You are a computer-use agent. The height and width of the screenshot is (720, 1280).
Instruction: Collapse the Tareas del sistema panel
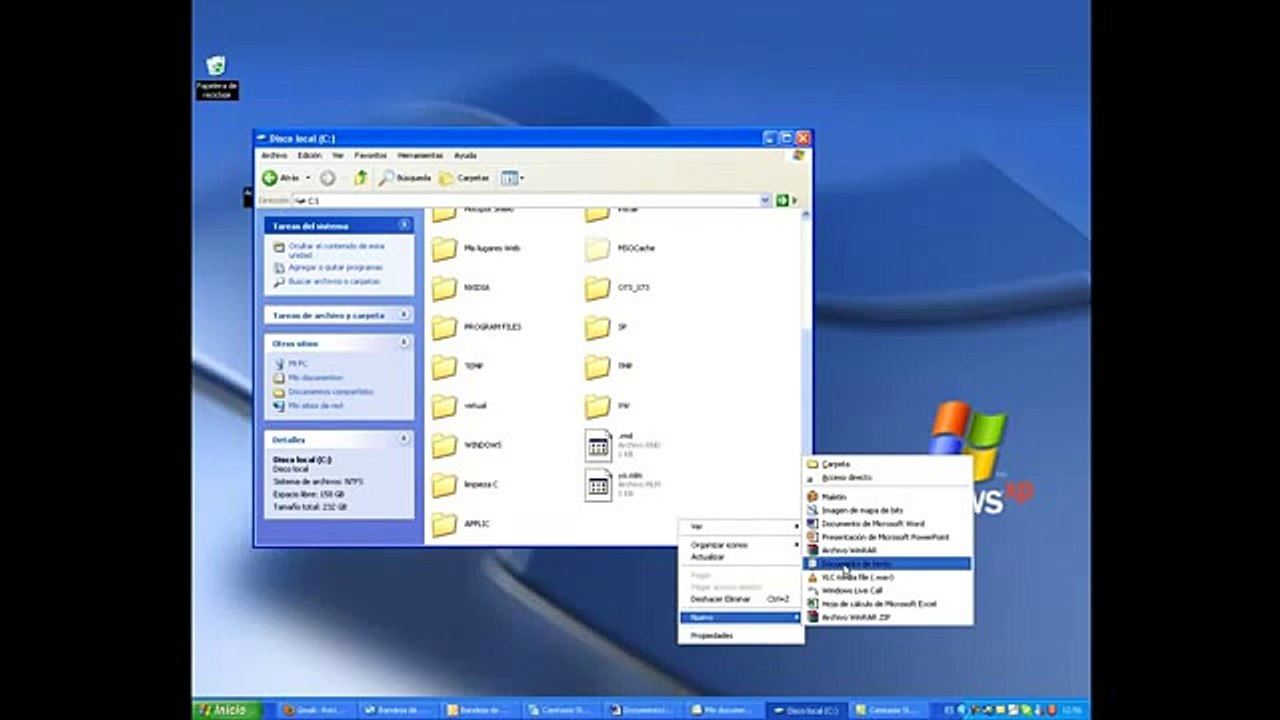tap(404, 226)
